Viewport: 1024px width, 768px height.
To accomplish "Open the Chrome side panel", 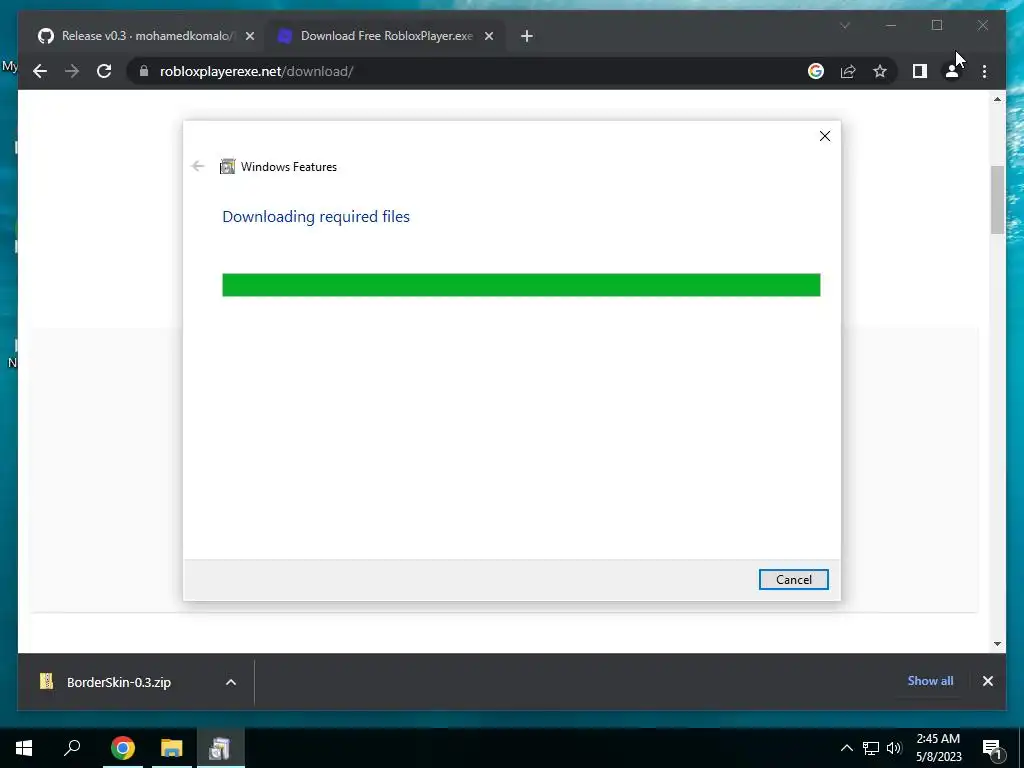I will [920, 71].
